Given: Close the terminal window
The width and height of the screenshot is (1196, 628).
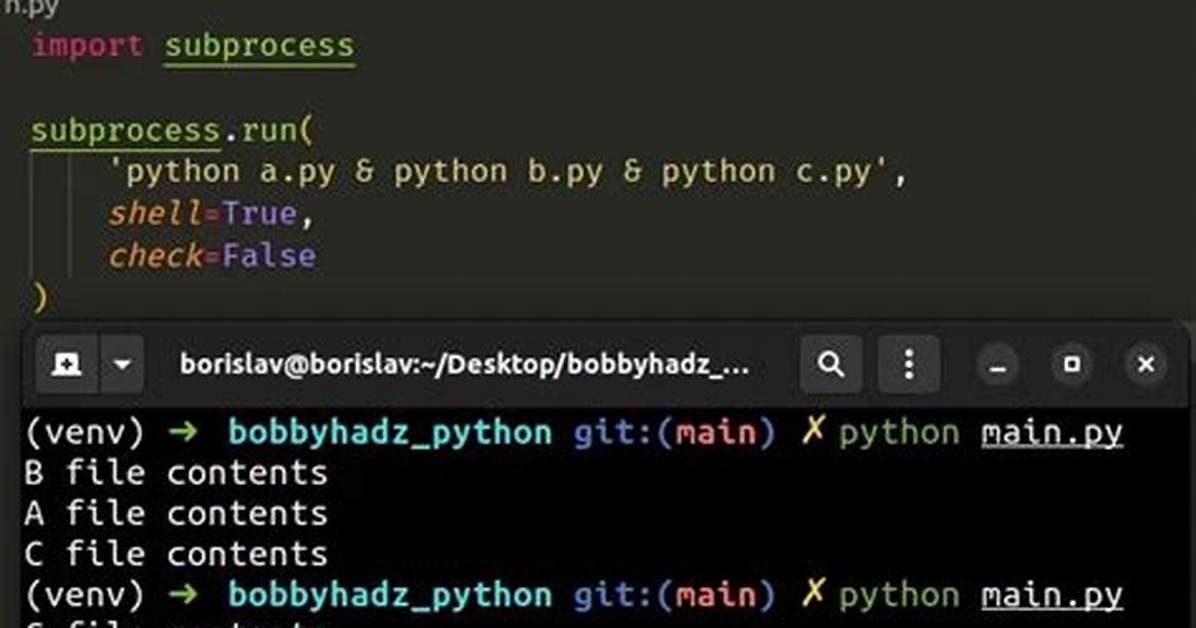Looking at the screenshot, I should tap(1146, 365).
